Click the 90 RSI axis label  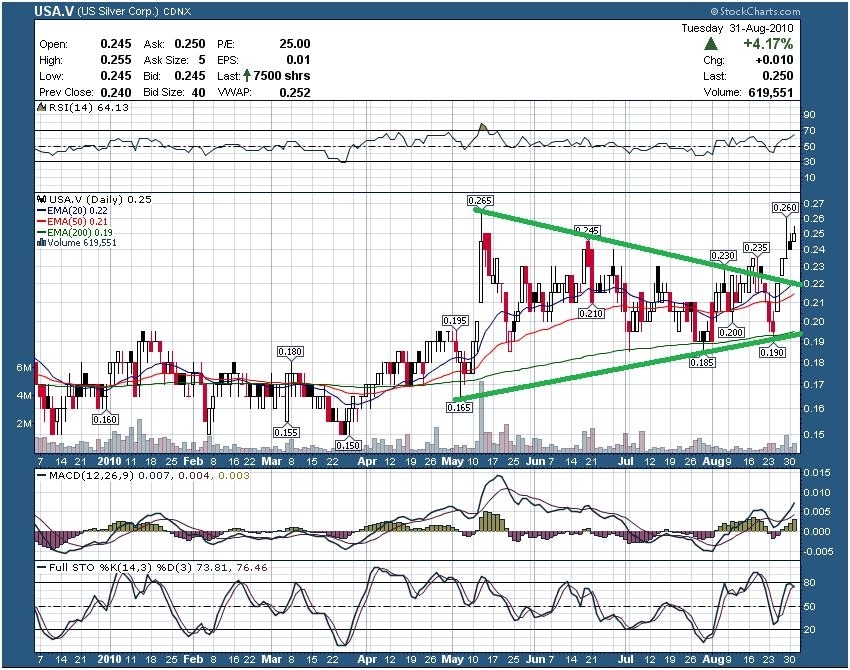(809, 114)
